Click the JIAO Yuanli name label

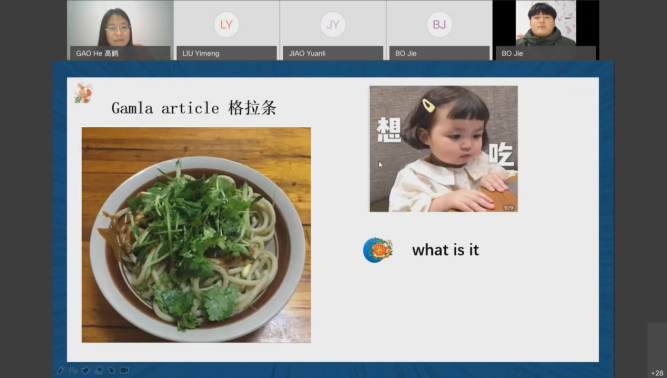tap(307, 53)
